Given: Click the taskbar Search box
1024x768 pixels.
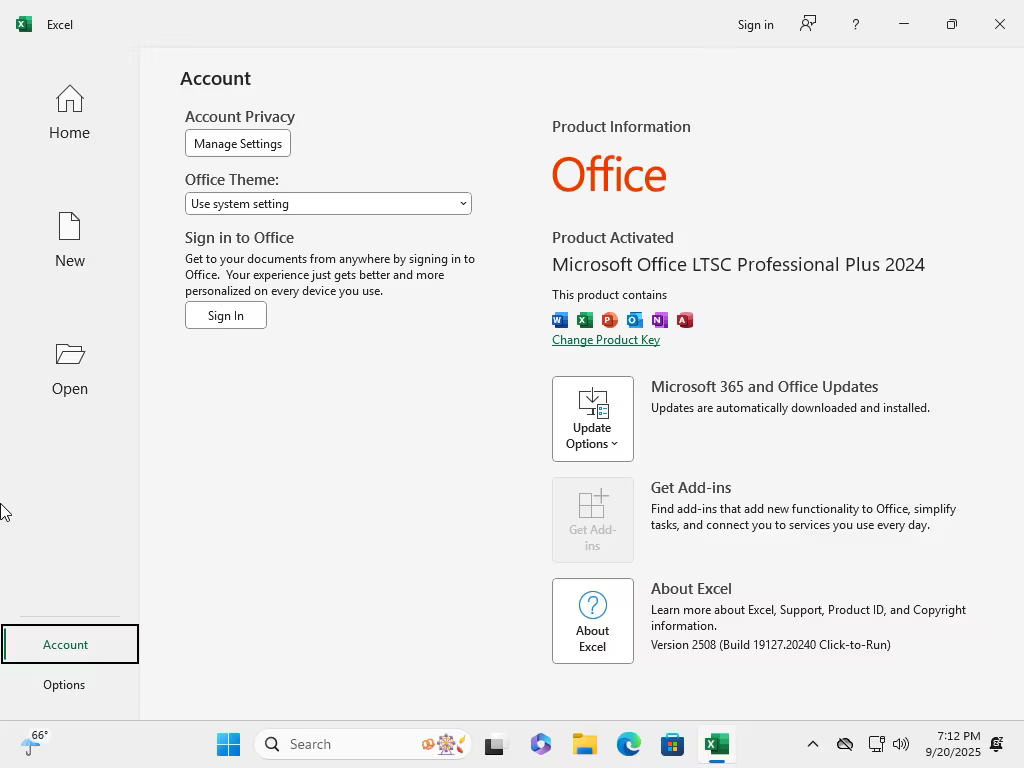Looking at the screenshot, I should (x=362, y=744).
